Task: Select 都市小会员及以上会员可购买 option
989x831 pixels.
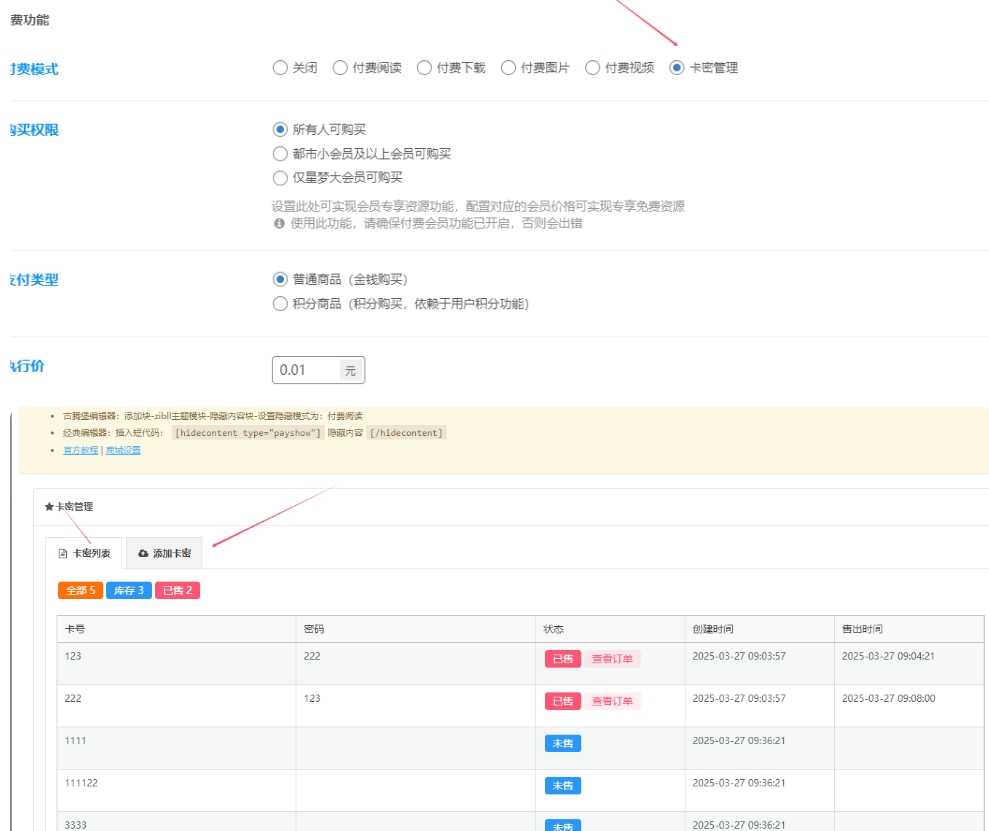Action: click(280, 154)
